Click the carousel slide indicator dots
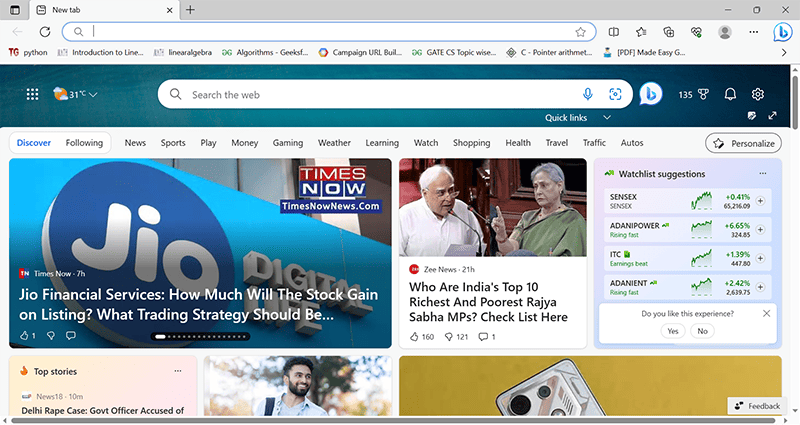 point(200,336)
